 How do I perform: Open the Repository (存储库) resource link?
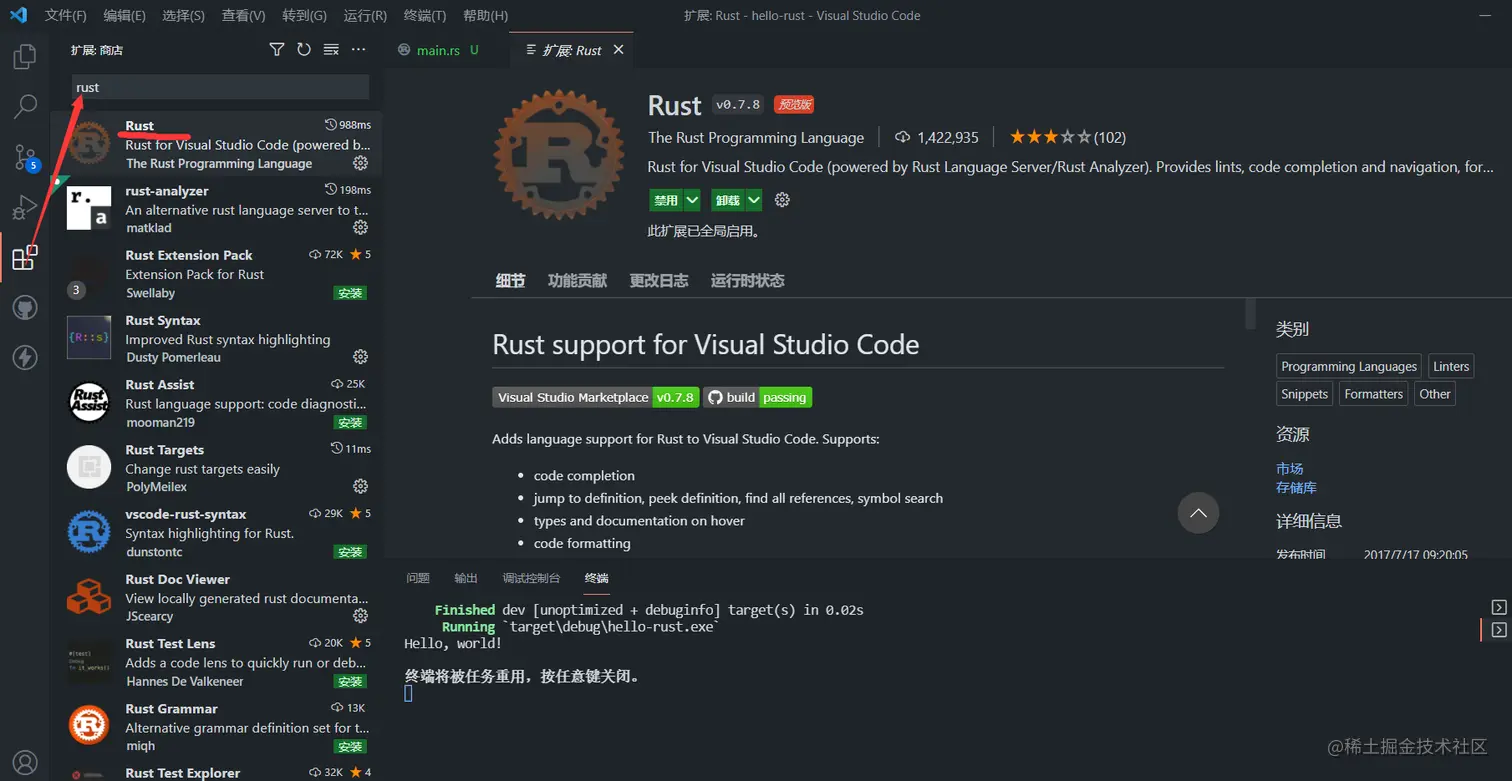pos(1296,488)
